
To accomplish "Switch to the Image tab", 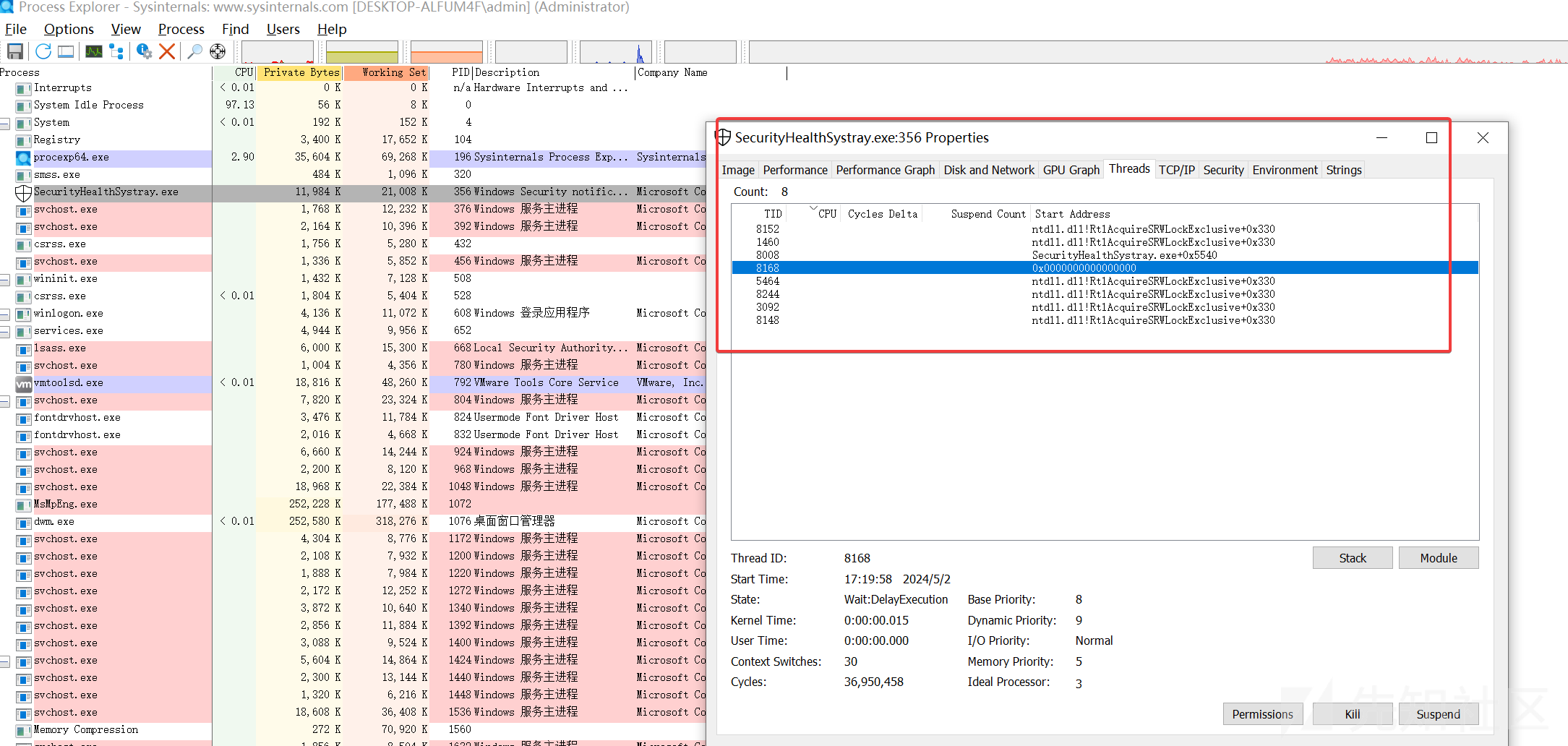I will coord(738,170).
